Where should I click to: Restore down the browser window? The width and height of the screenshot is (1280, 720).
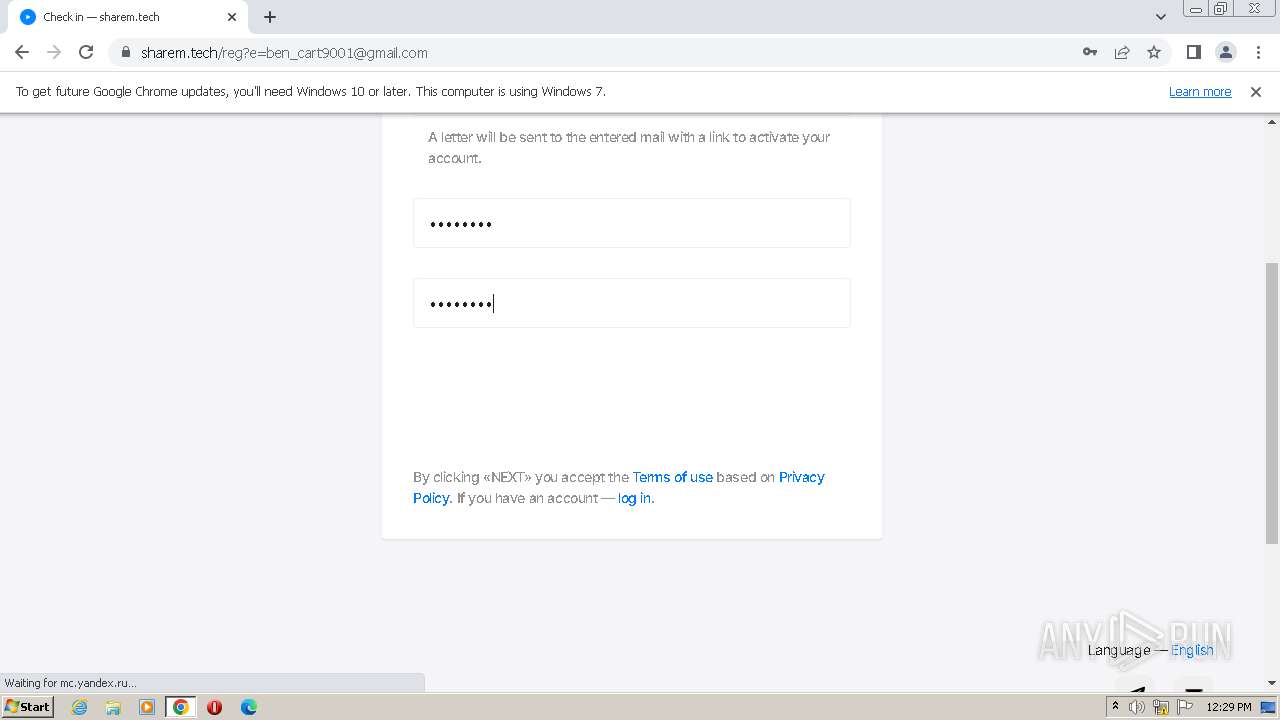[x=1221, y=8]
